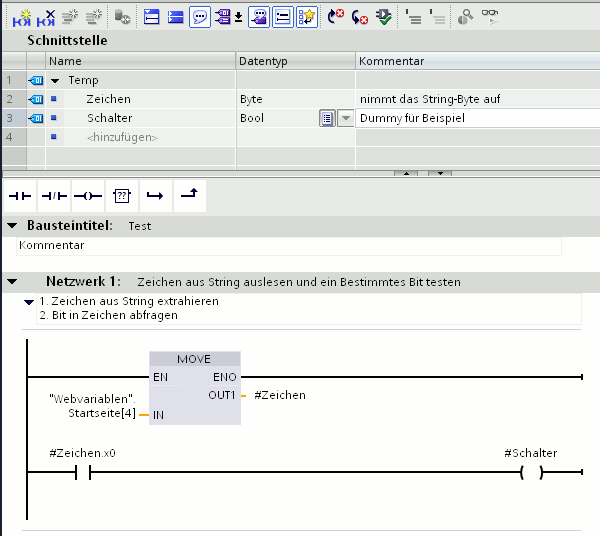Select the Name column header
The width and height of the screenshot is (600, 536).
[x=140, y=61]
